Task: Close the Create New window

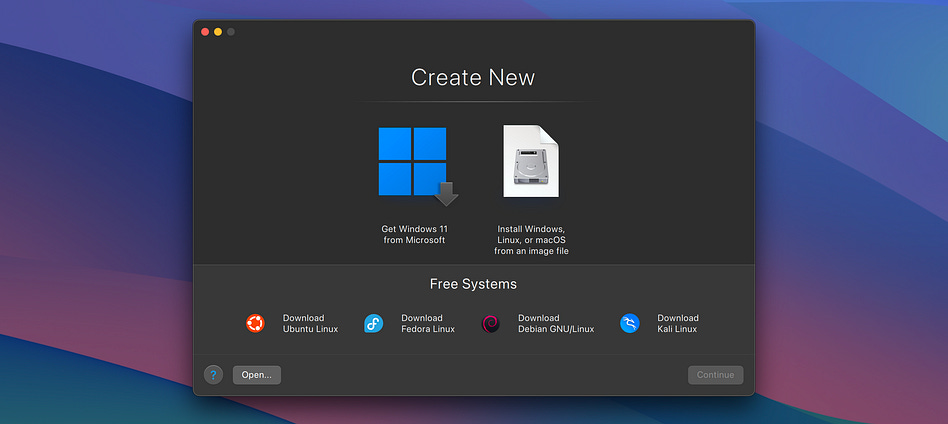Action: tap(205, 31)
